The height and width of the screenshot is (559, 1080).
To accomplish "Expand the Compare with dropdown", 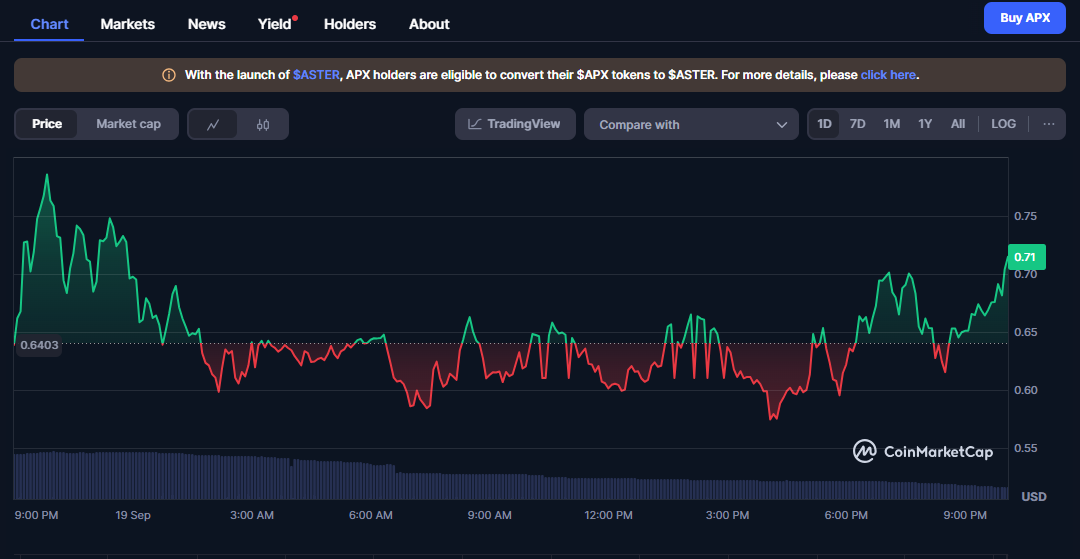I will click(x=691, y=125).
